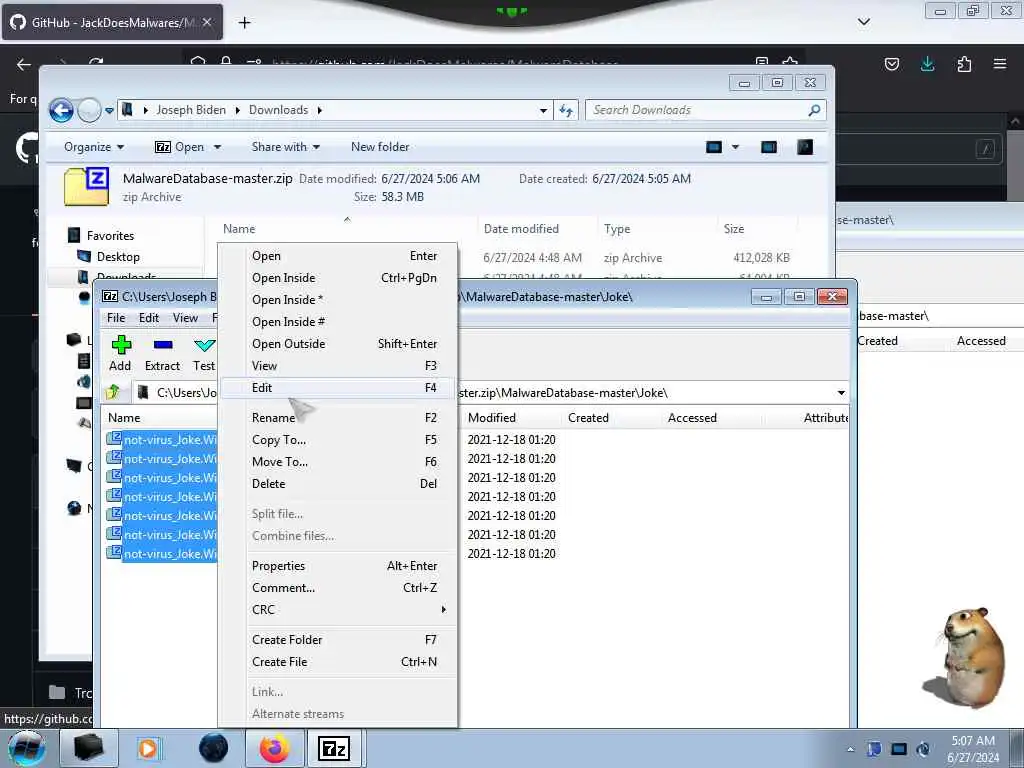Select the last not-virus_Joke file row
Image resolution: width=1024 pixels, height=768 pixels.
tap(161, 553)
